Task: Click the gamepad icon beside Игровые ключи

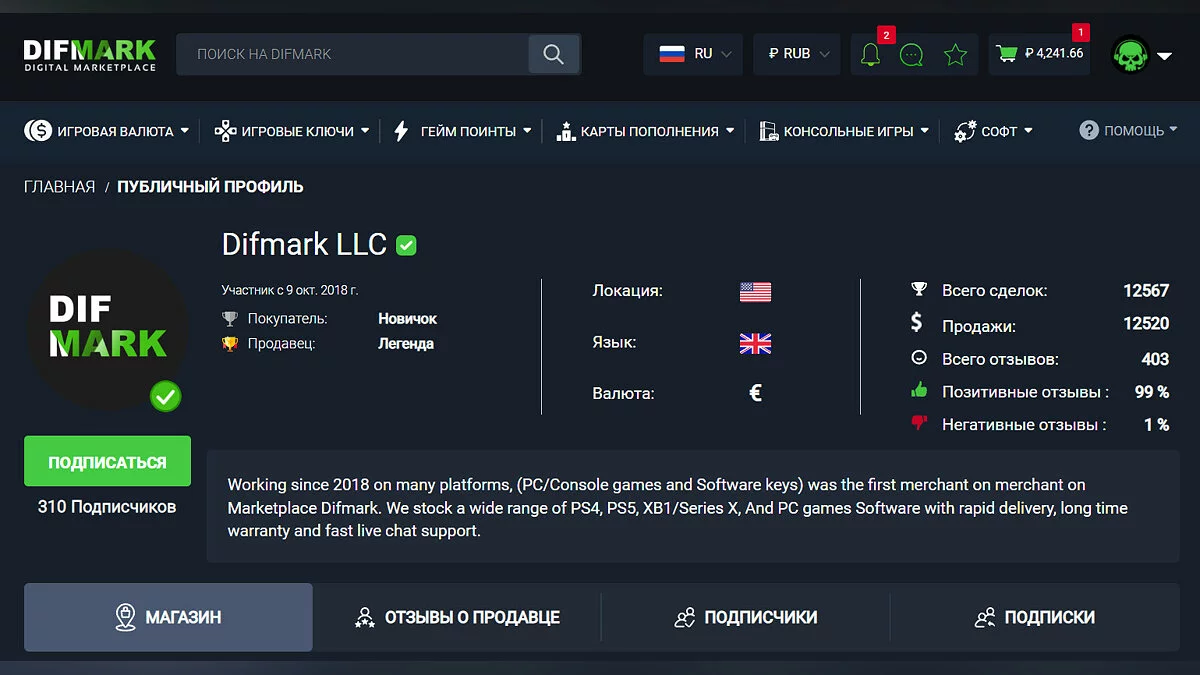Action: (x=226, y=131)
